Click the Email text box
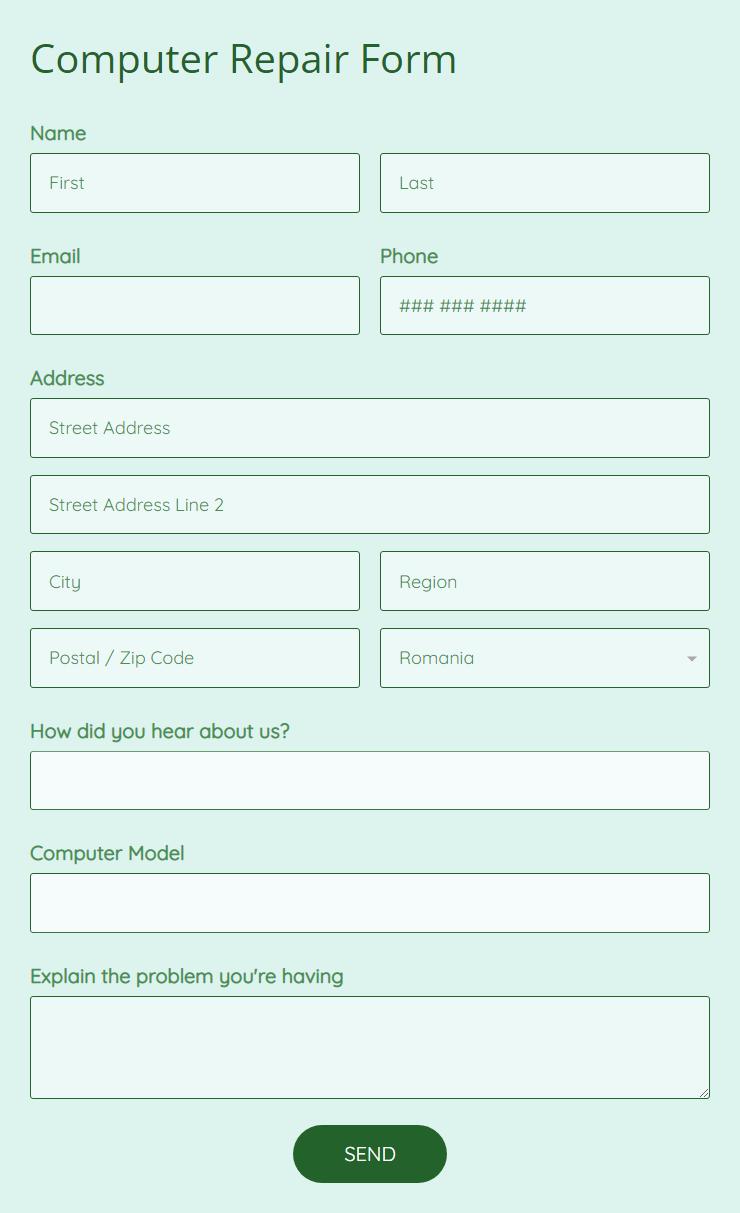The width and height of the screenshot is (740, 1213). (x=195, y=306)
